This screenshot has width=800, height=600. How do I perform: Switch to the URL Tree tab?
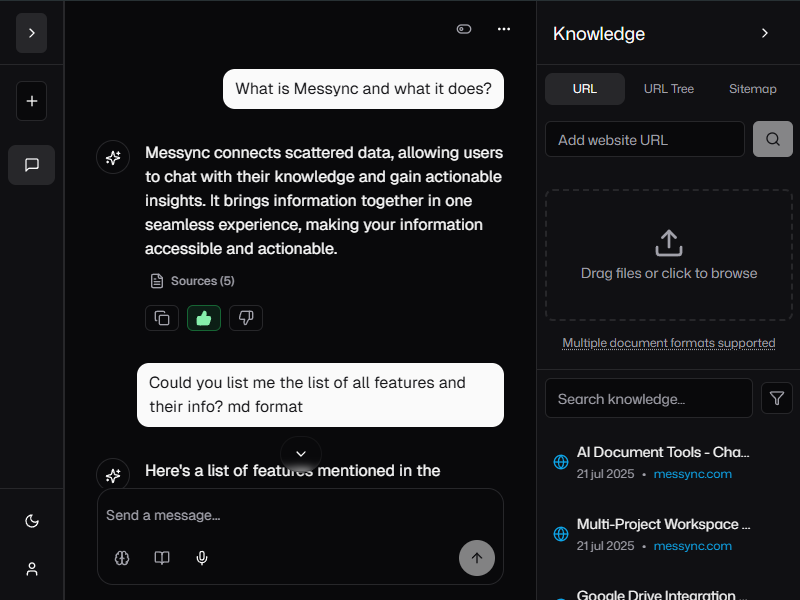coord(668,89)
